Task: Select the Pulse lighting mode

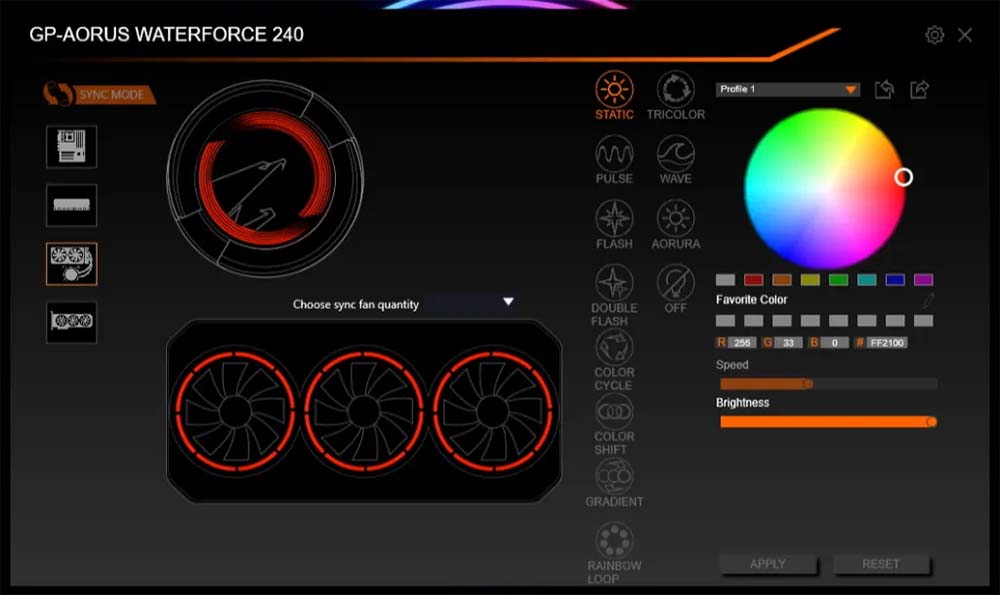Action: pos(614,154)
